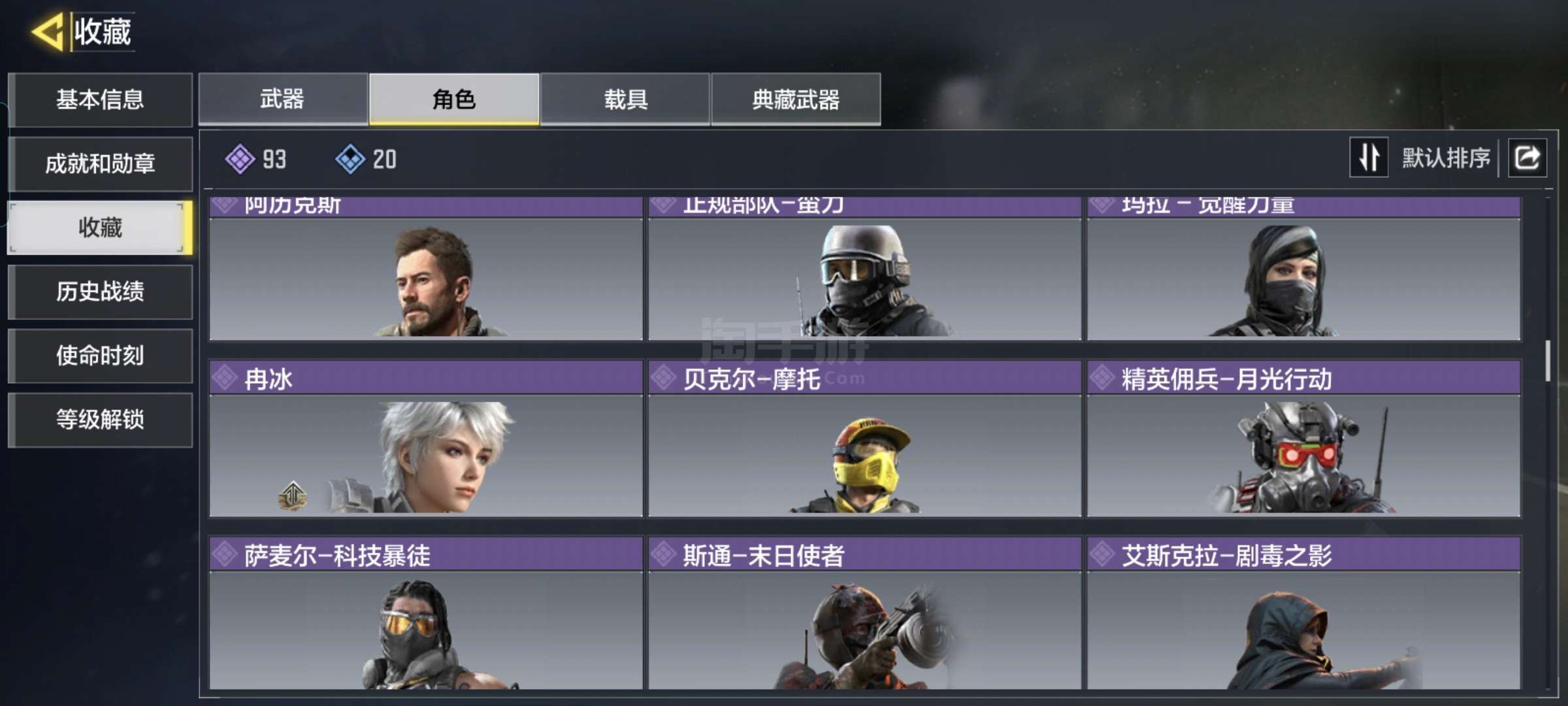Switch to the 武器 tab
Viewport: 1568px width, 706px height.
(283, 99)
